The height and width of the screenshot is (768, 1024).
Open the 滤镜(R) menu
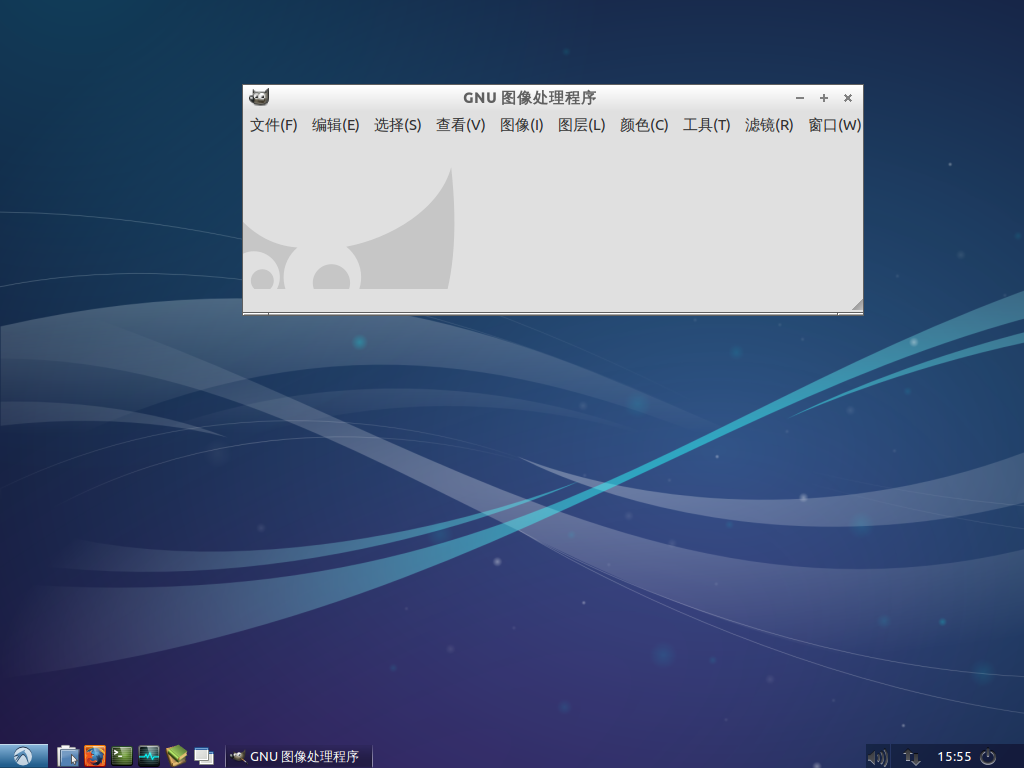point(769,125)
